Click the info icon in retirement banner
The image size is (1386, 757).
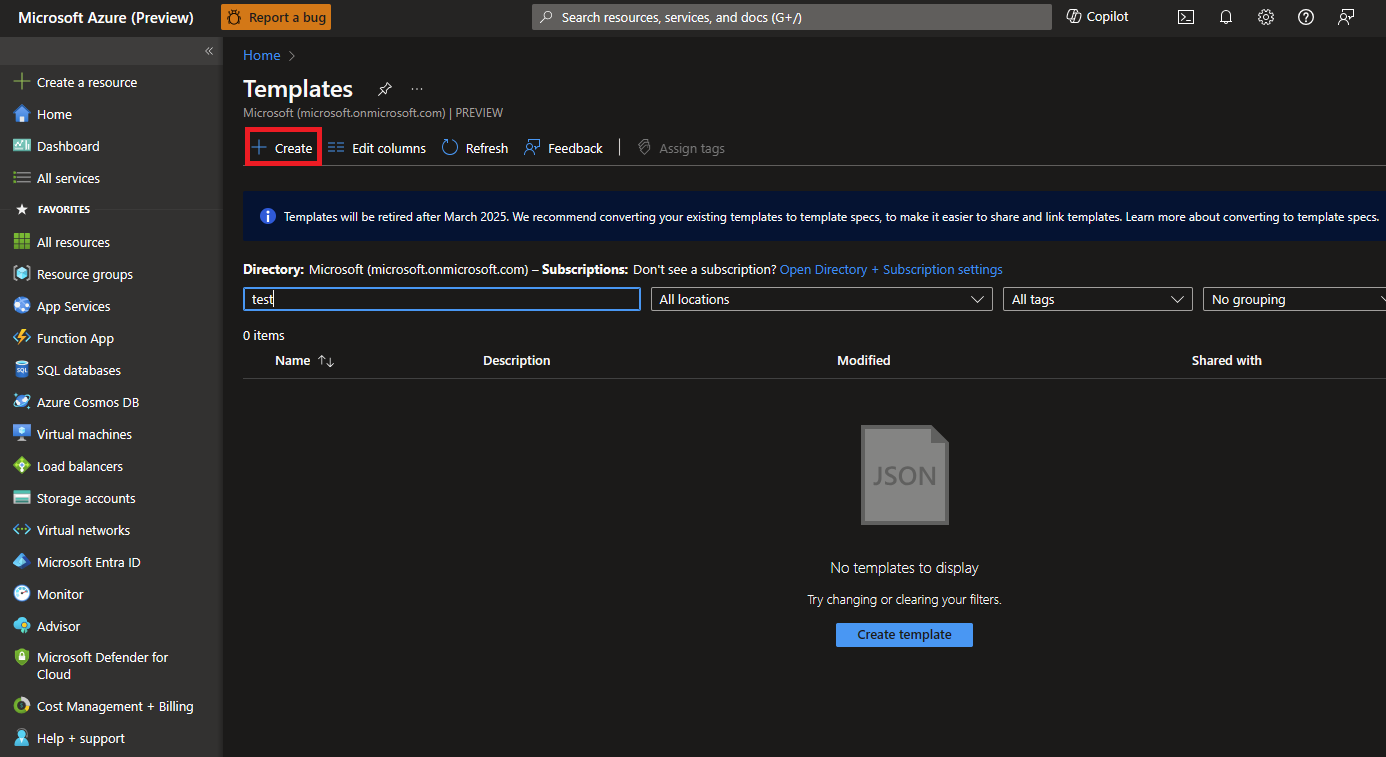click(x=268, y=216)
